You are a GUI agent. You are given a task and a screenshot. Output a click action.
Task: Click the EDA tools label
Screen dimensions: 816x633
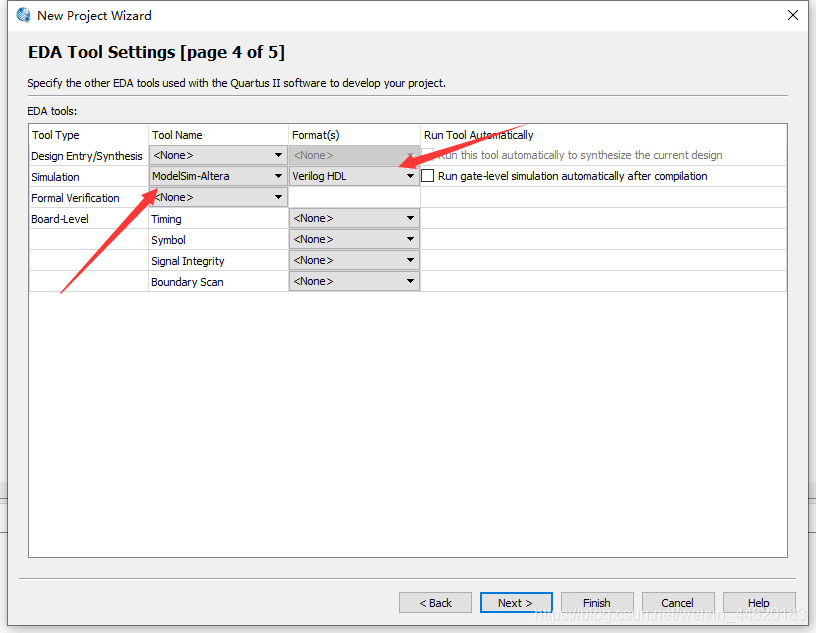[x=52, y=111]
